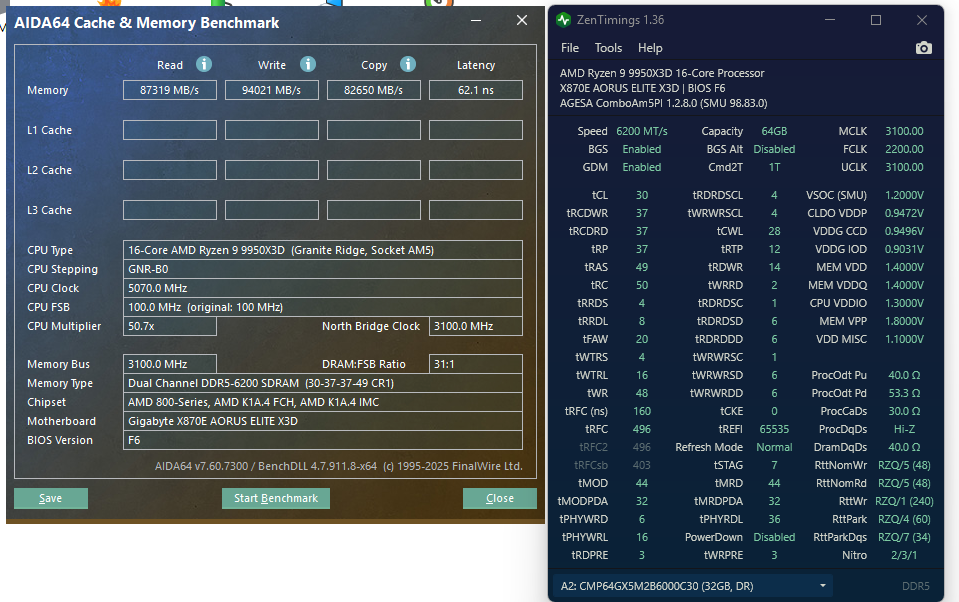
Task: Minimize the AIDA64 benchmark window
Action: (478, 21)
